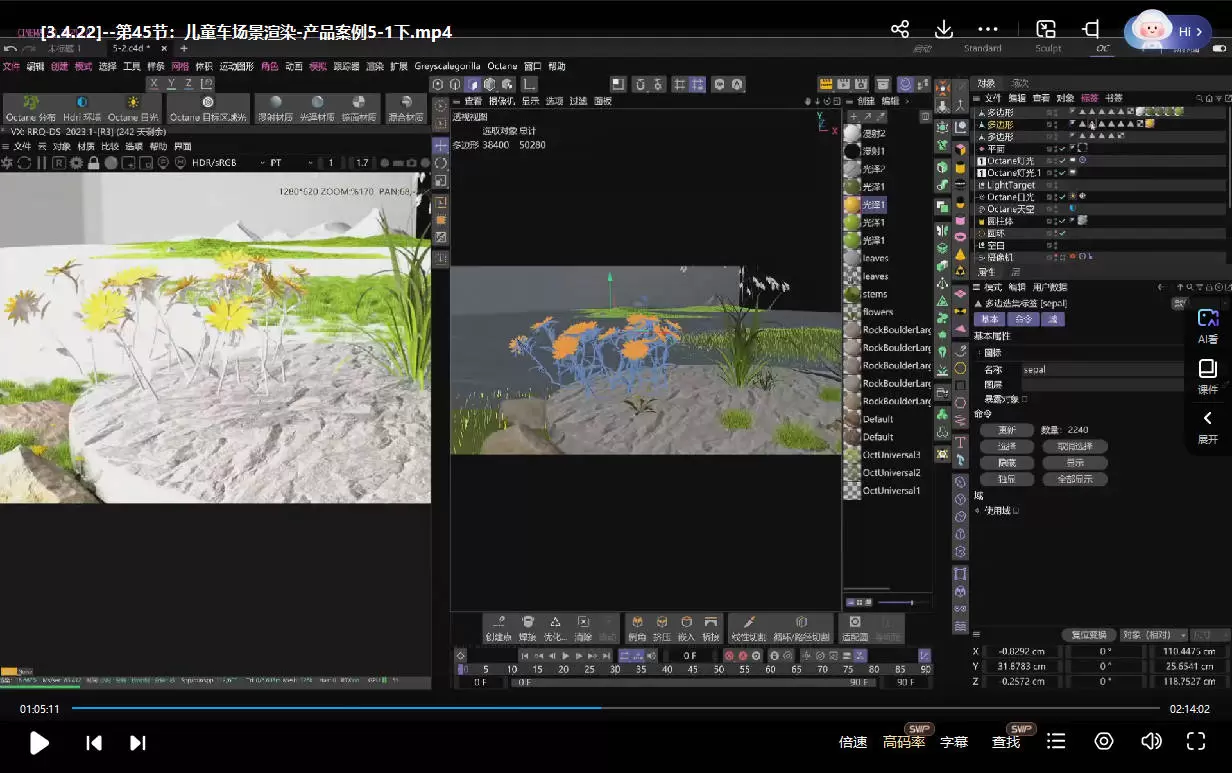Click the Hdri 环境 icon
The image size is (1232, 773).
(82, 103)
